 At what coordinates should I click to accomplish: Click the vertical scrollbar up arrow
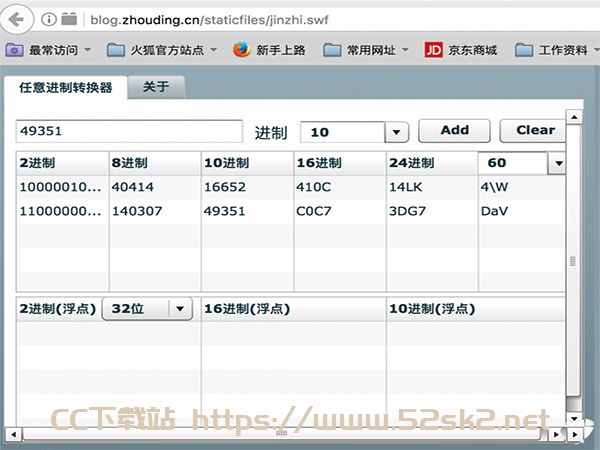coord(574,117)
